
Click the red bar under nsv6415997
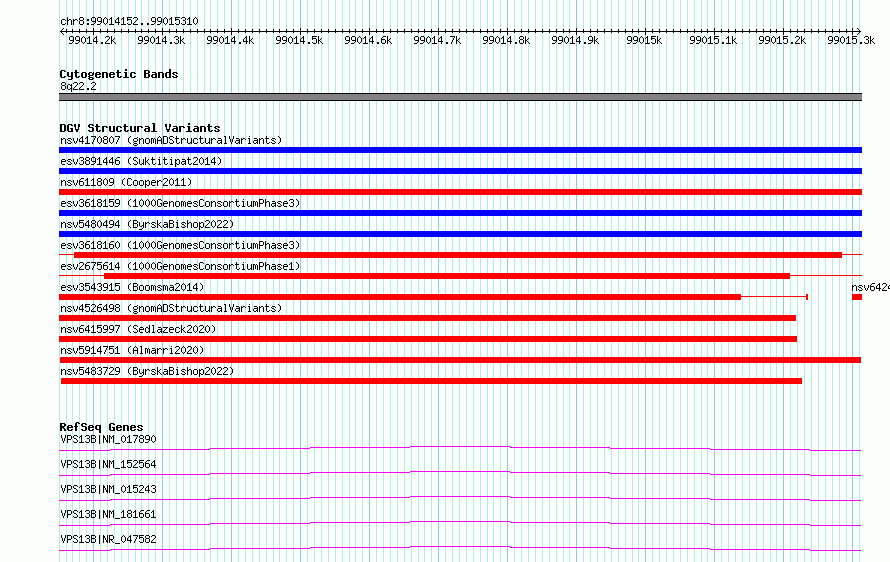pyautogui.click(x=428, y=339)
